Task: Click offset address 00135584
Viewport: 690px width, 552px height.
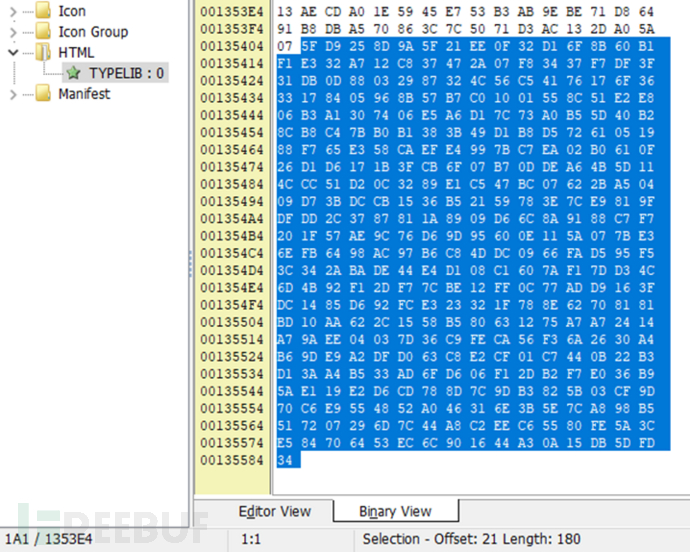Action: coord(232,460)
